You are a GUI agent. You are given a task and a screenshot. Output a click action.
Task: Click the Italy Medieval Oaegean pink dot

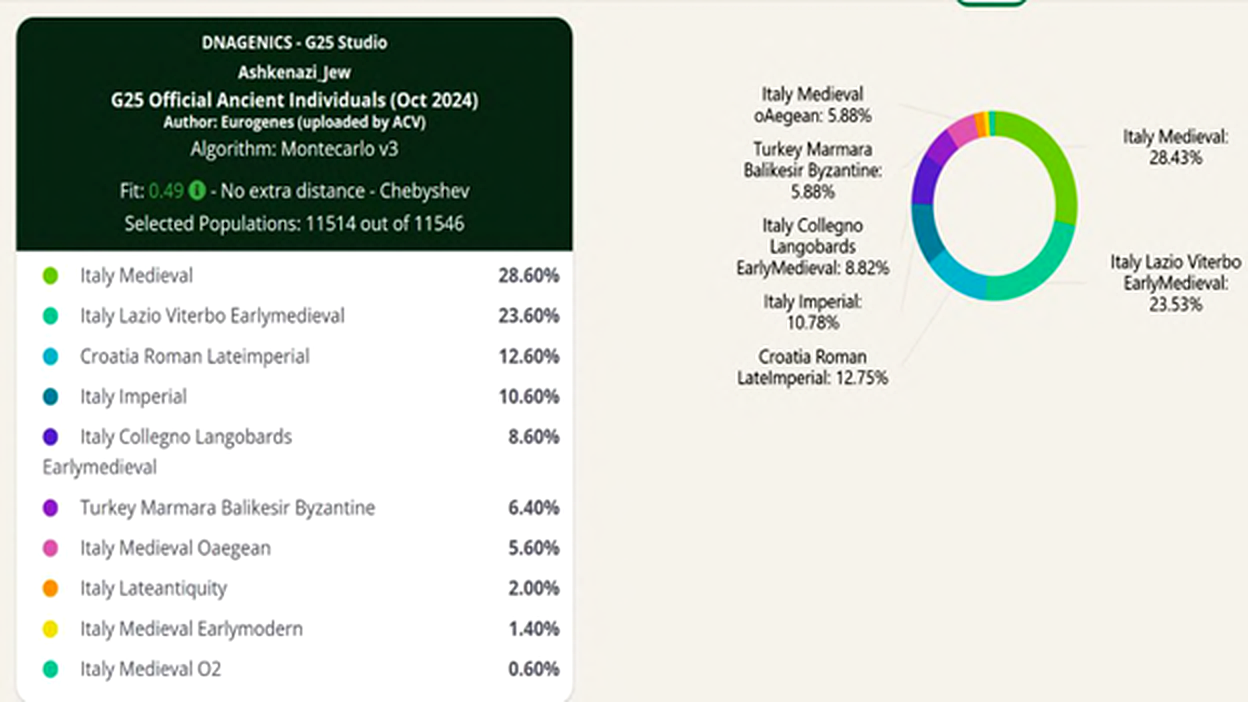point(50,548)
